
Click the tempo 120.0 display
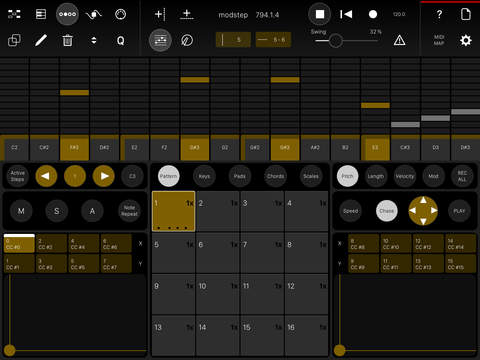click(399, 14)
